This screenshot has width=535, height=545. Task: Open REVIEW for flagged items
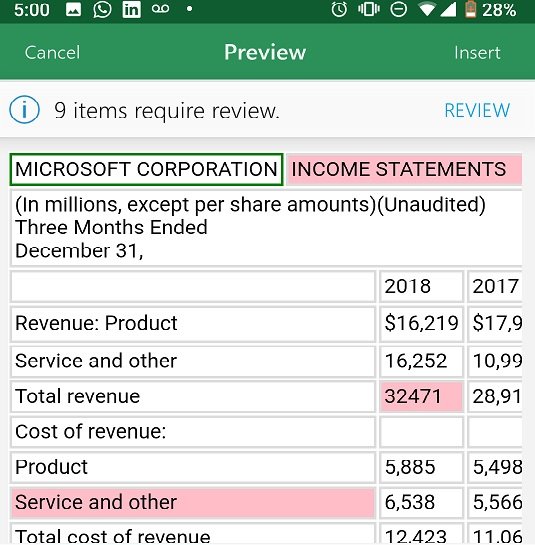[477, 111]
